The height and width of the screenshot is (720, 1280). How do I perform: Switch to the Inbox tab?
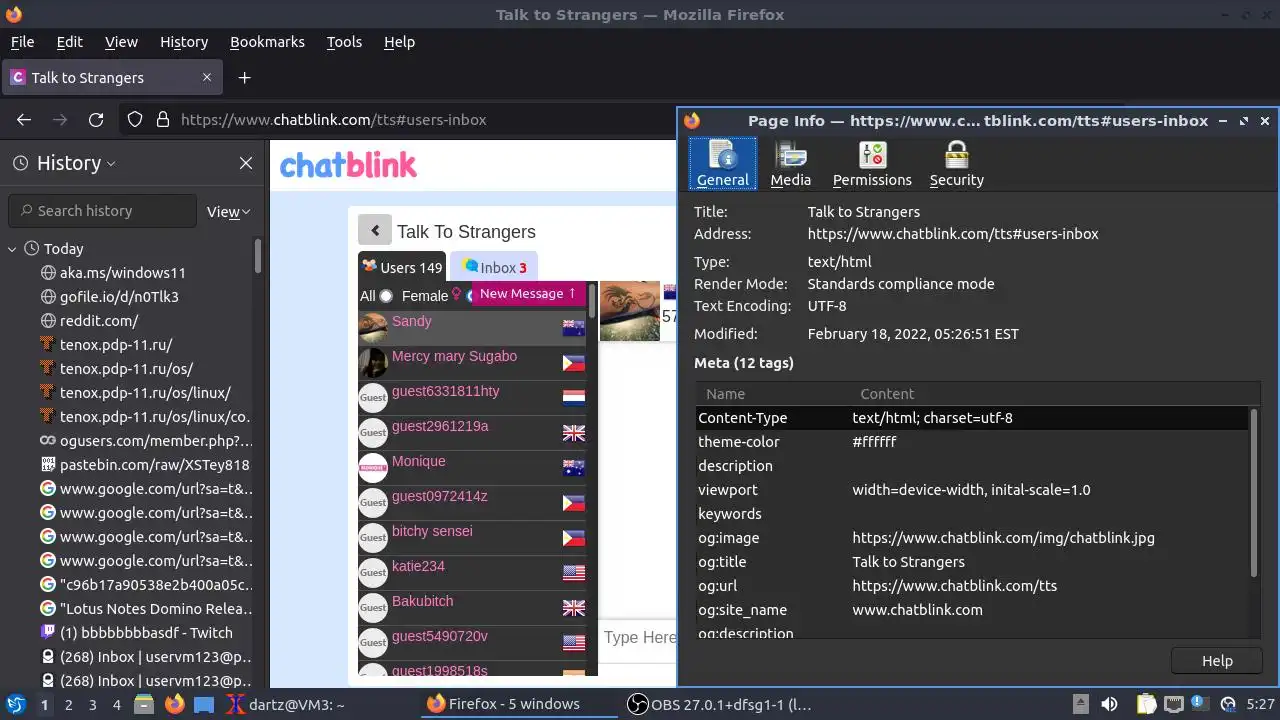click(494, 267)
